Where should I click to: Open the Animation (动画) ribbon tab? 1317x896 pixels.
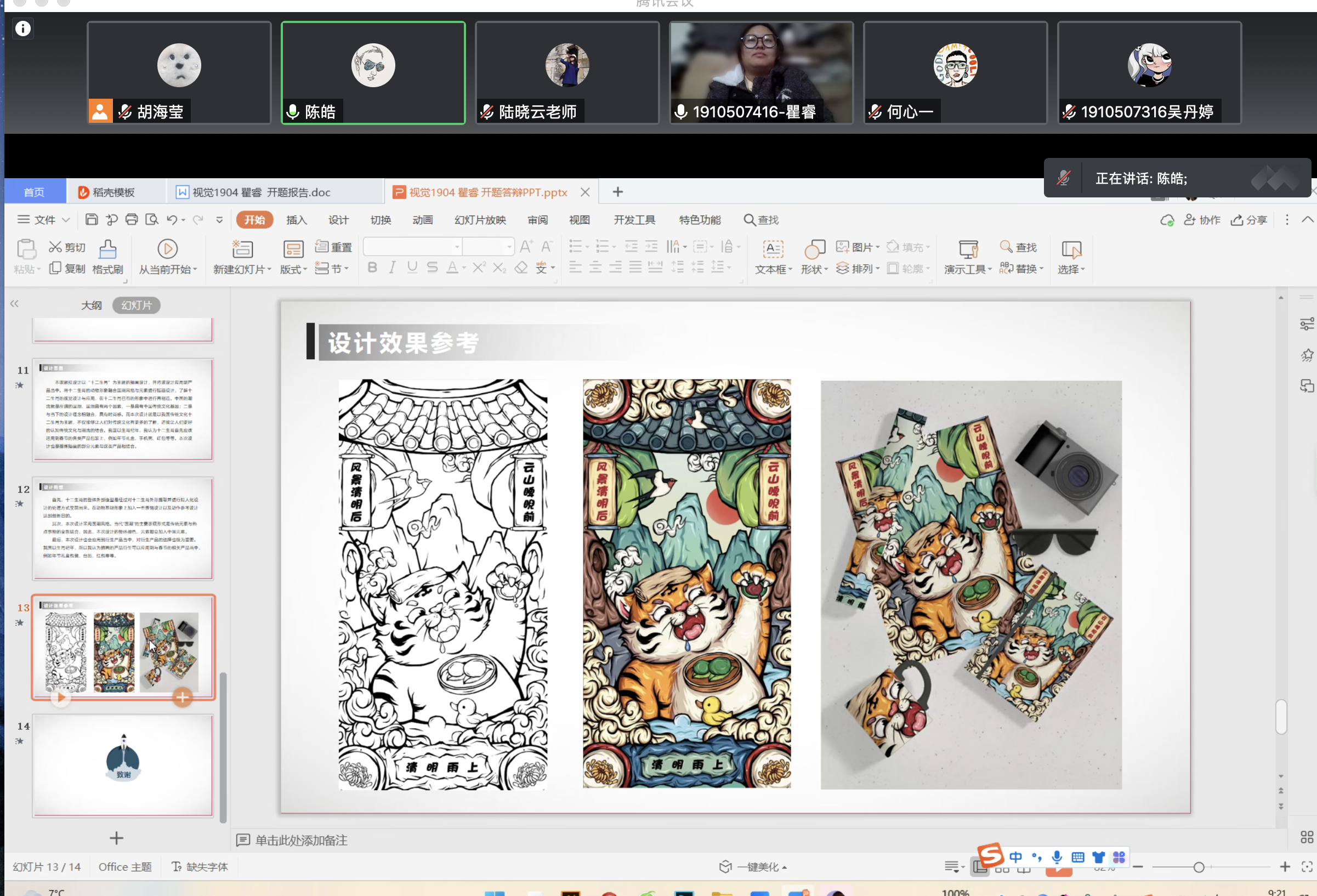pyautogui.click(x=422, y=220)
